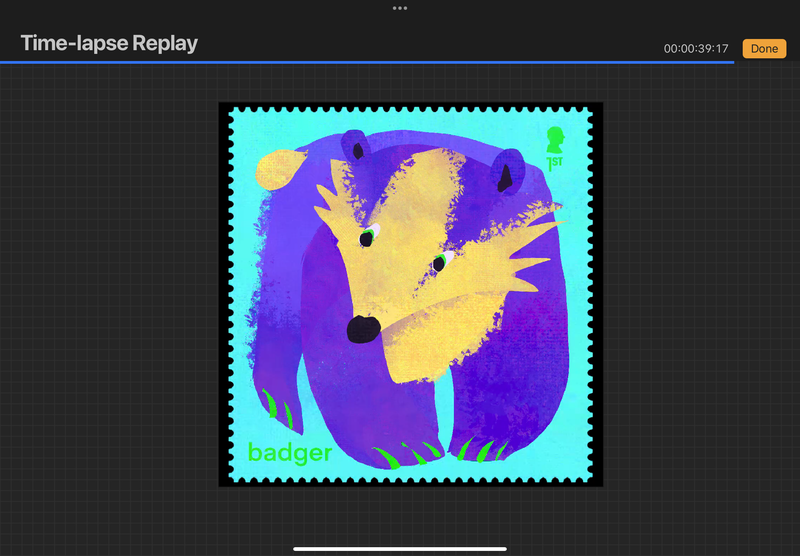Click the 00:00:39:17 replay timestamp

click(x=696, y=49)
